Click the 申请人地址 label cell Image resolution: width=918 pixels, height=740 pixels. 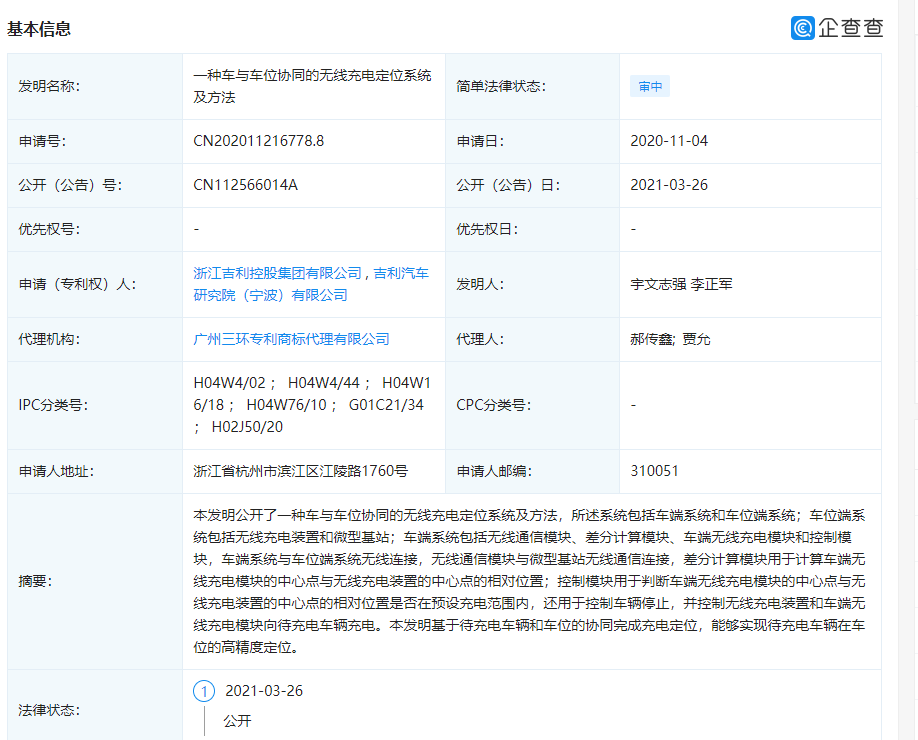click(x=95, y=471)
